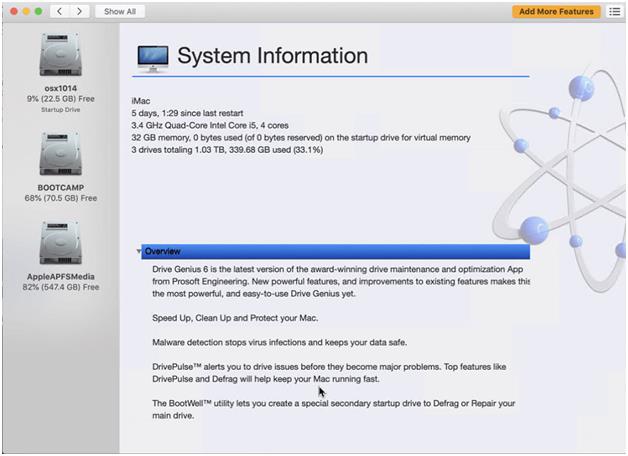The image size is (628, 456).
Task: Click the '82% (547.4 GB) Free' text
Action: click(x=61, y=287)
